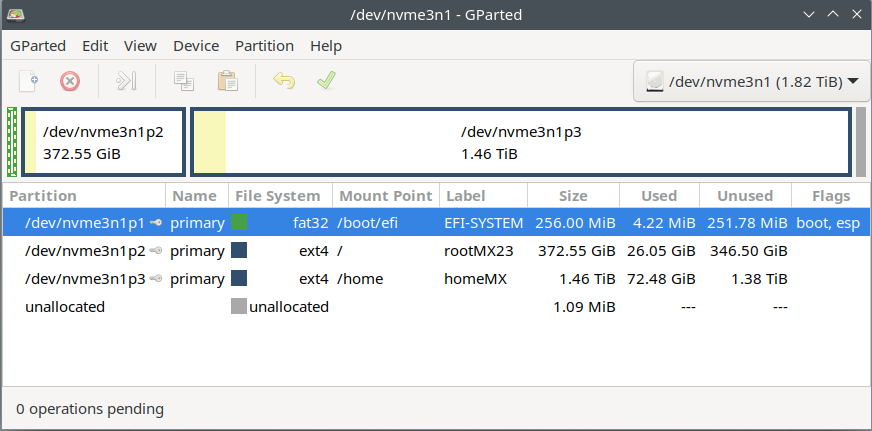Select the unallocated space row
The width and height of the screenshot is (872, 431).
pyautogui.click(x=437, y=306)
